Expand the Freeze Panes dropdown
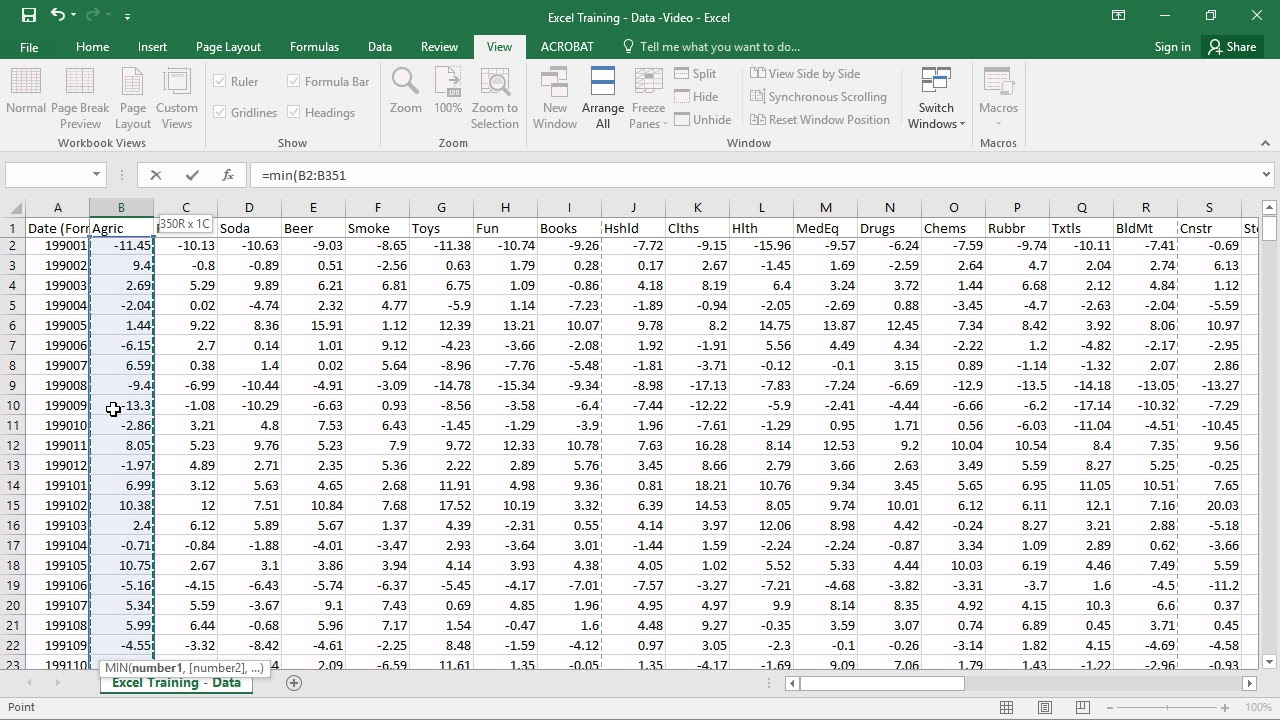Viewport: 1280px width, 720px height. coord(648,99)
